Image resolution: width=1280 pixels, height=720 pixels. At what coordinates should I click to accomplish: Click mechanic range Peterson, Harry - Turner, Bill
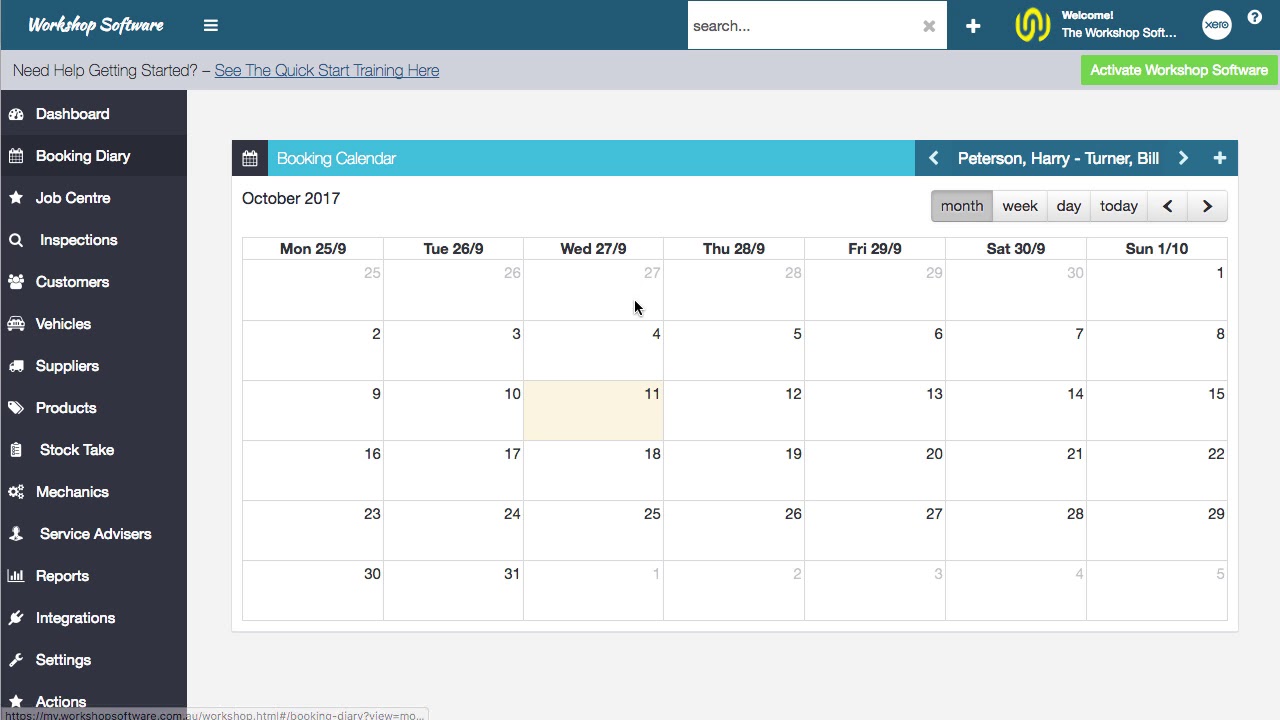tap(1058, 158)
